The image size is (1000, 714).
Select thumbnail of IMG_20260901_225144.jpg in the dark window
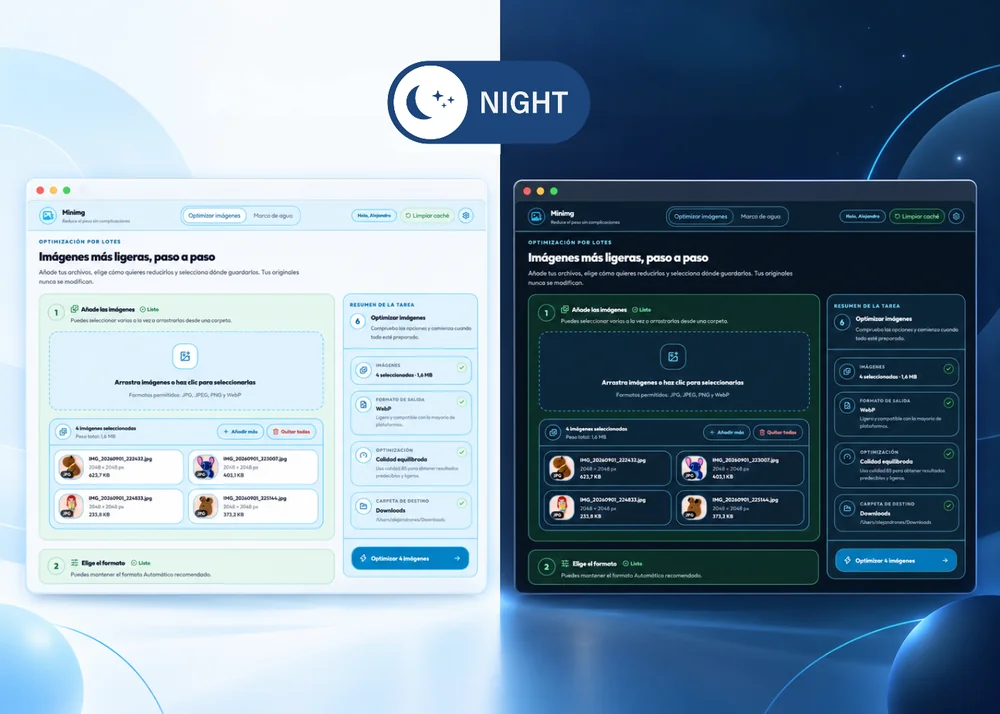click(x=694, y=508)
